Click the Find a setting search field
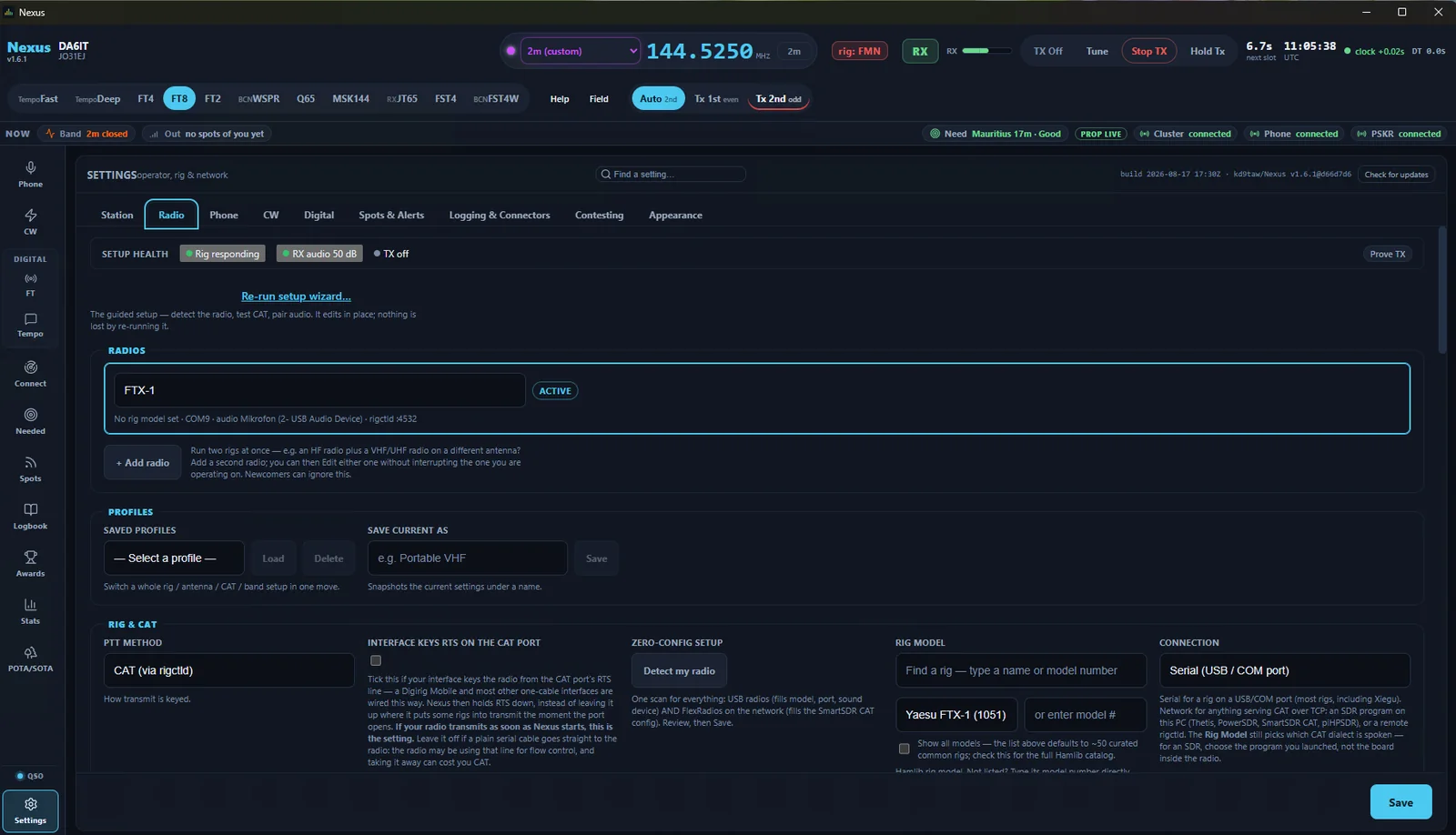The height and width of the screenshot is (835, 1456). [x=671, y=174]
